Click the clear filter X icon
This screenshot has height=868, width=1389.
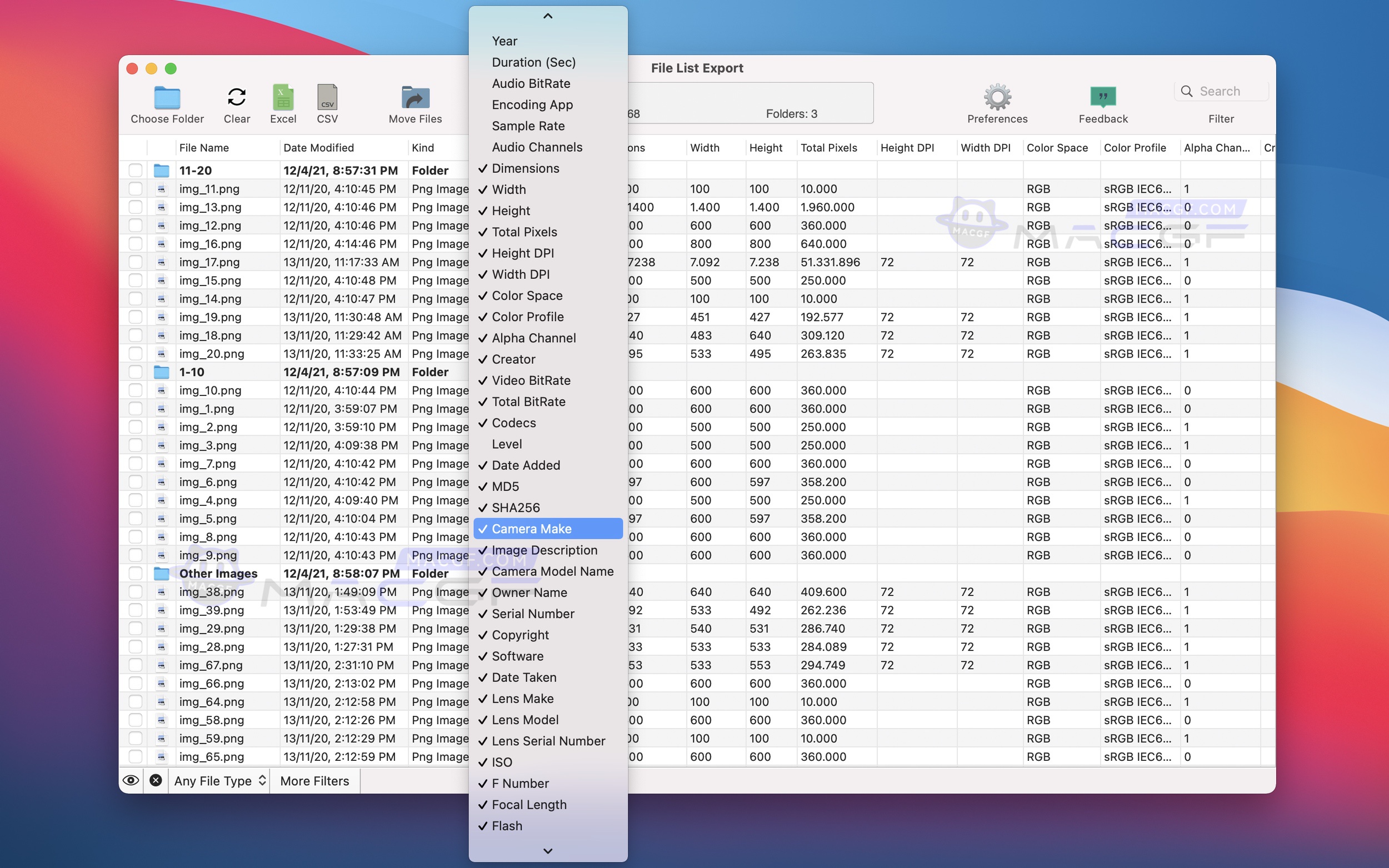click(156, 781)
